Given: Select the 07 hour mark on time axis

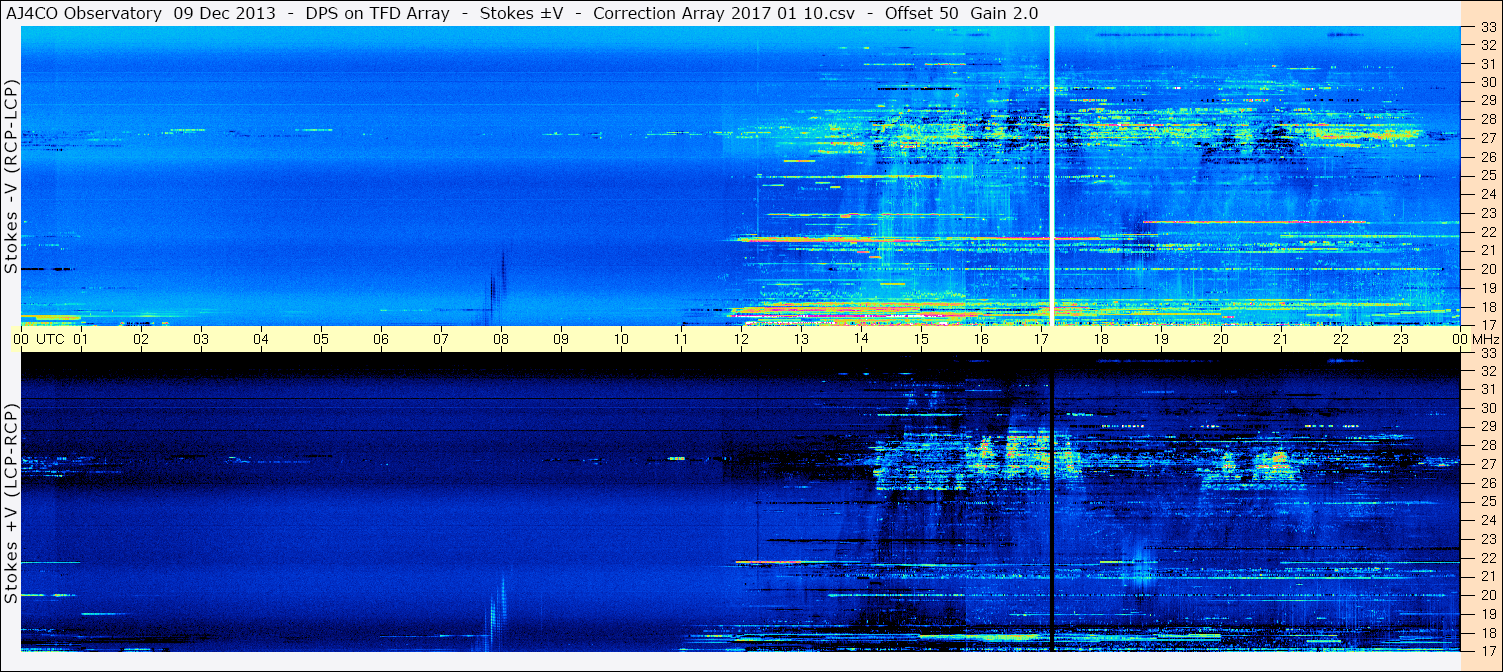Looking at the screenshot, I should [x=441, y=339].
